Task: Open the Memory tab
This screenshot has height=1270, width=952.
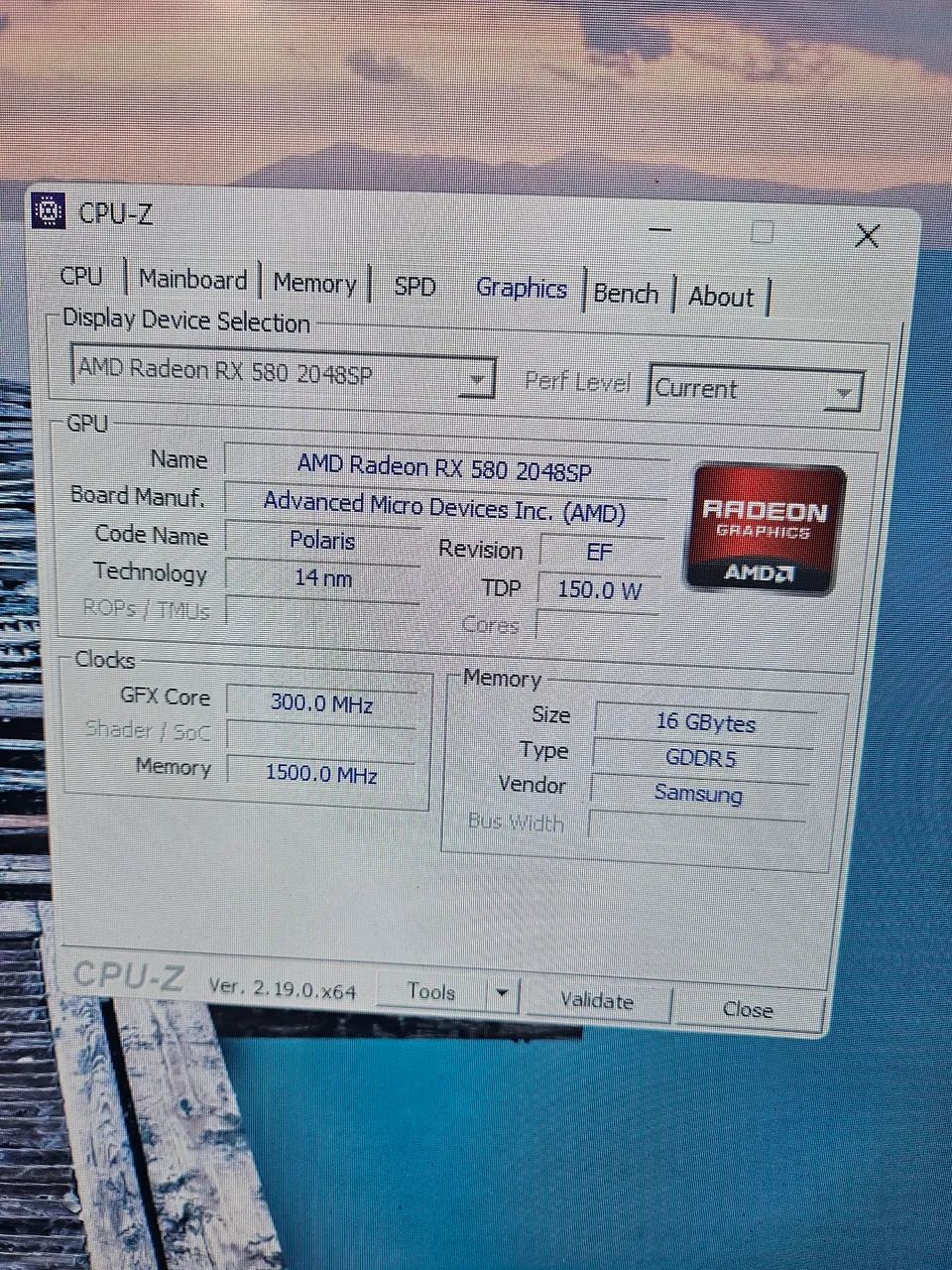Action: (314, 283)
